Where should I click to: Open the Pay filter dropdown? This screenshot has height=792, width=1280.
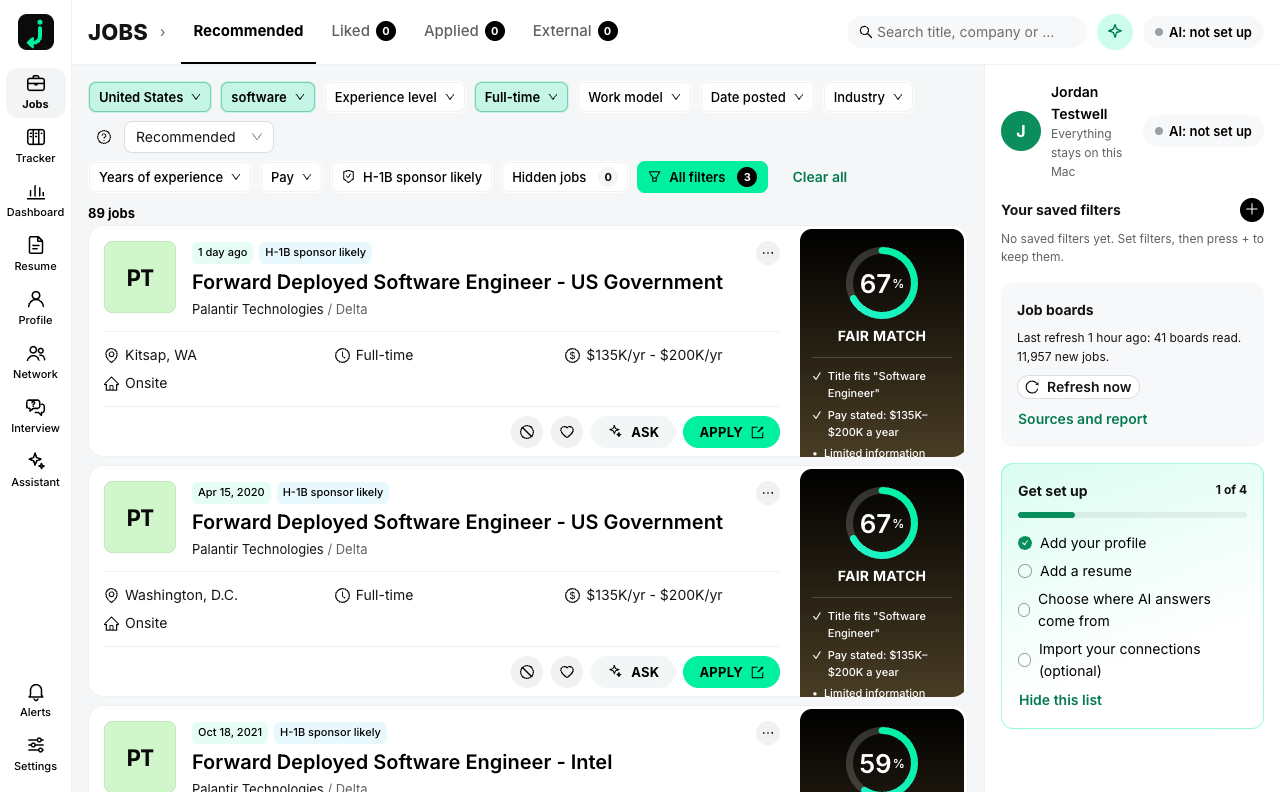pyautogui.click(x=292, y=177)
